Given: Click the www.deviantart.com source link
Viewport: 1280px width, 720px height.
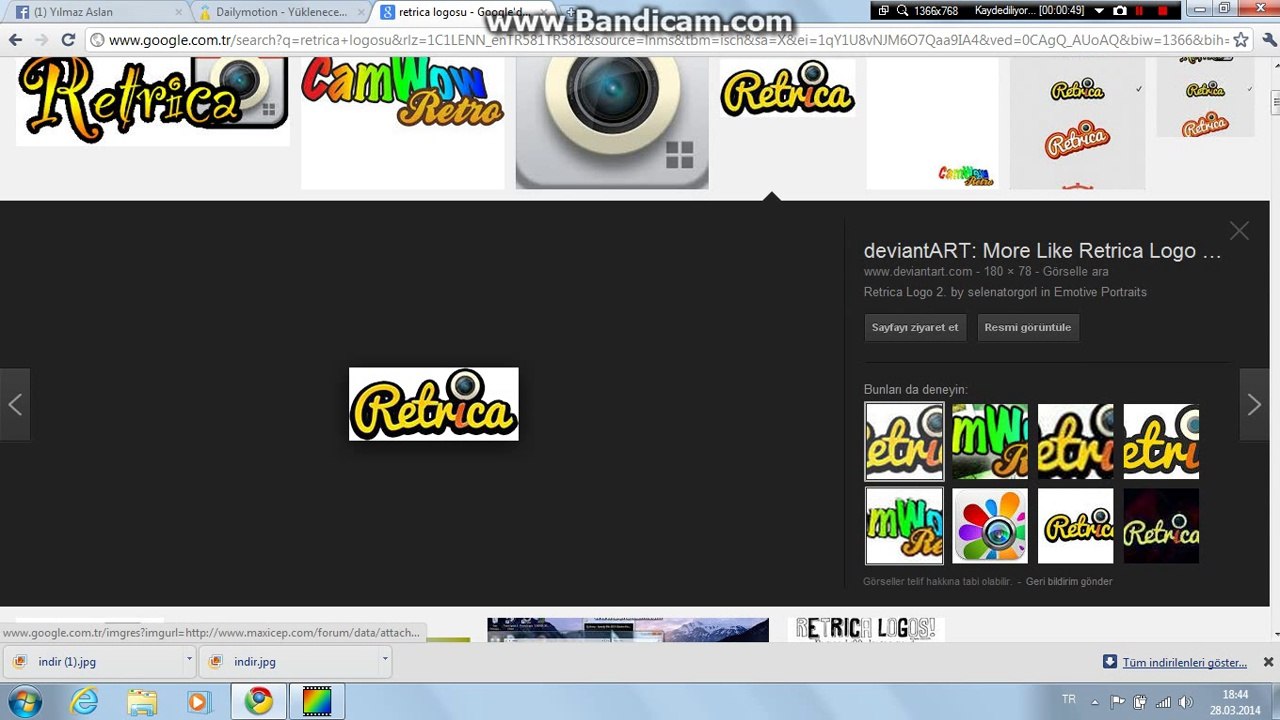Looking at the screenshot, I should pyautogui.click(x=918, y=272).
